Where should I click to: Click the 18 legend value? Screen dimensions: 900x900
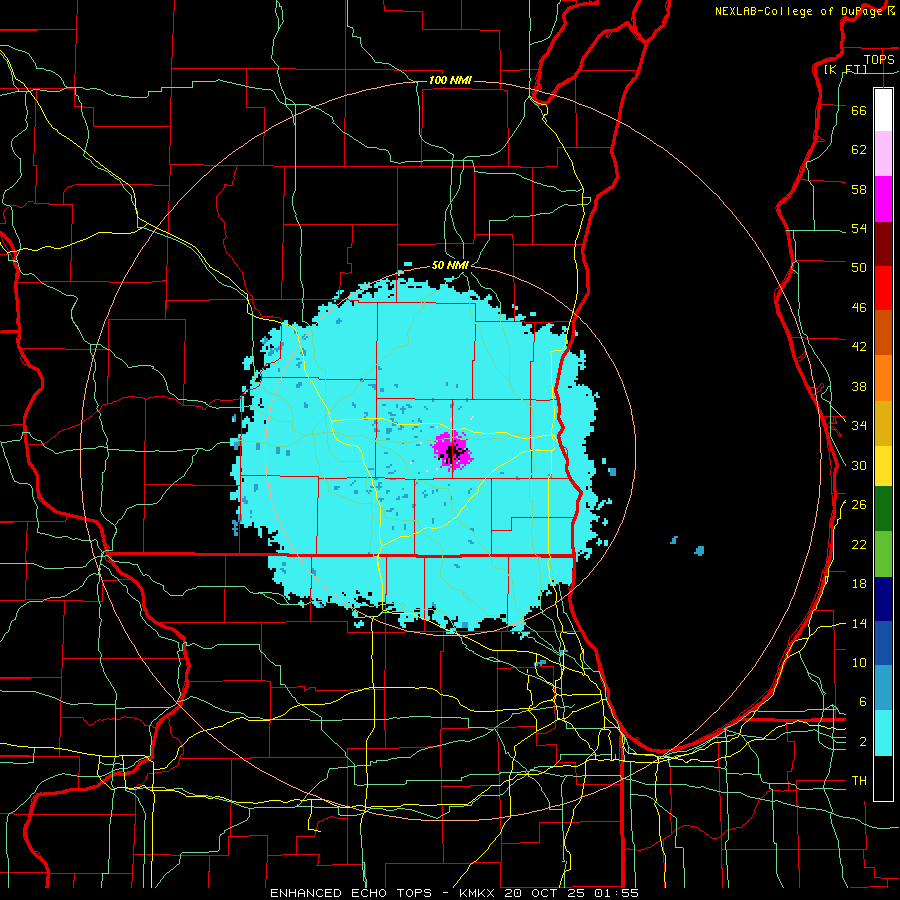[x=859, y=584]
